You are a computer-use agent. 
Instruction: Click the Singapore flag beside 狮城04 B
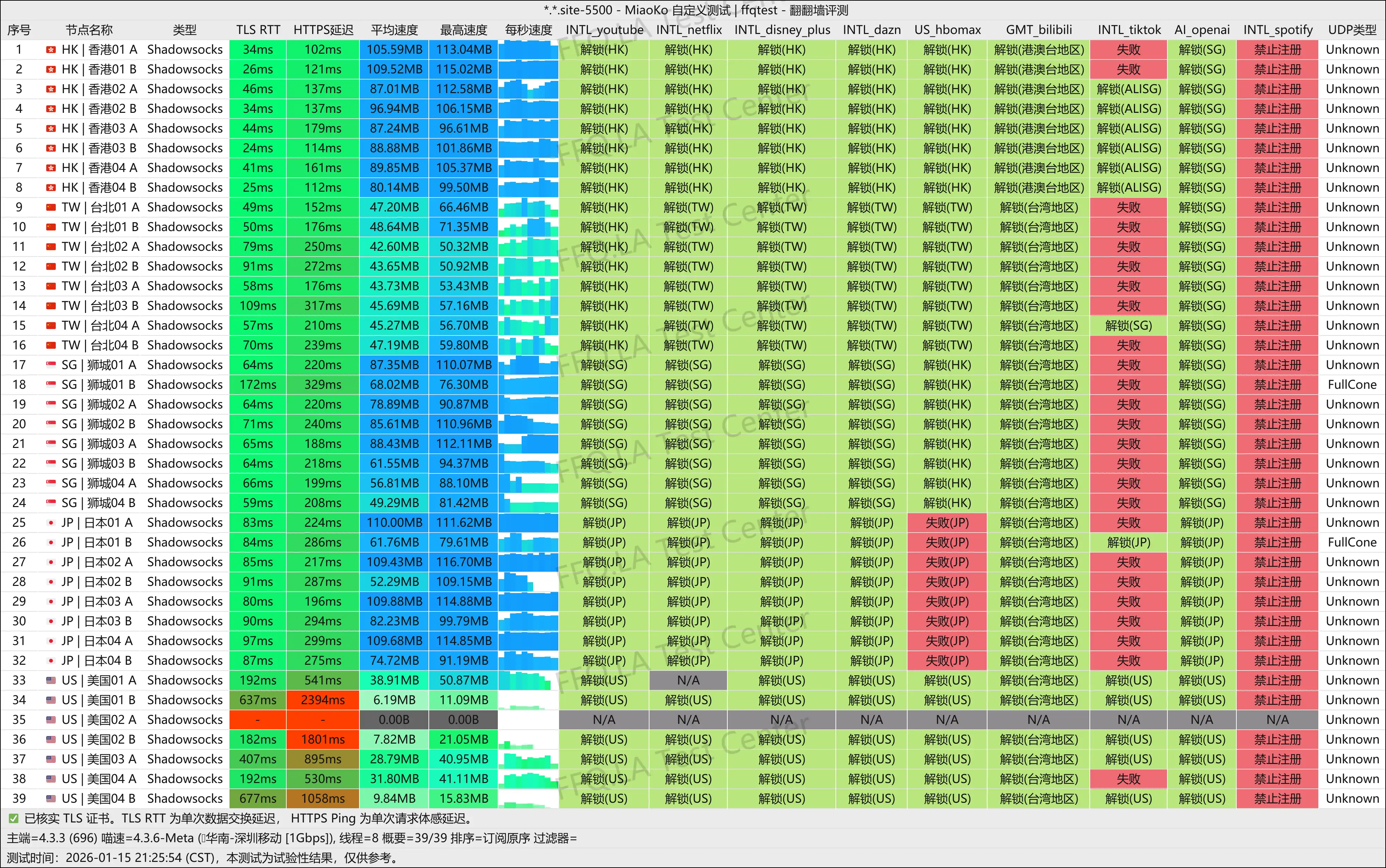[51, 503]
